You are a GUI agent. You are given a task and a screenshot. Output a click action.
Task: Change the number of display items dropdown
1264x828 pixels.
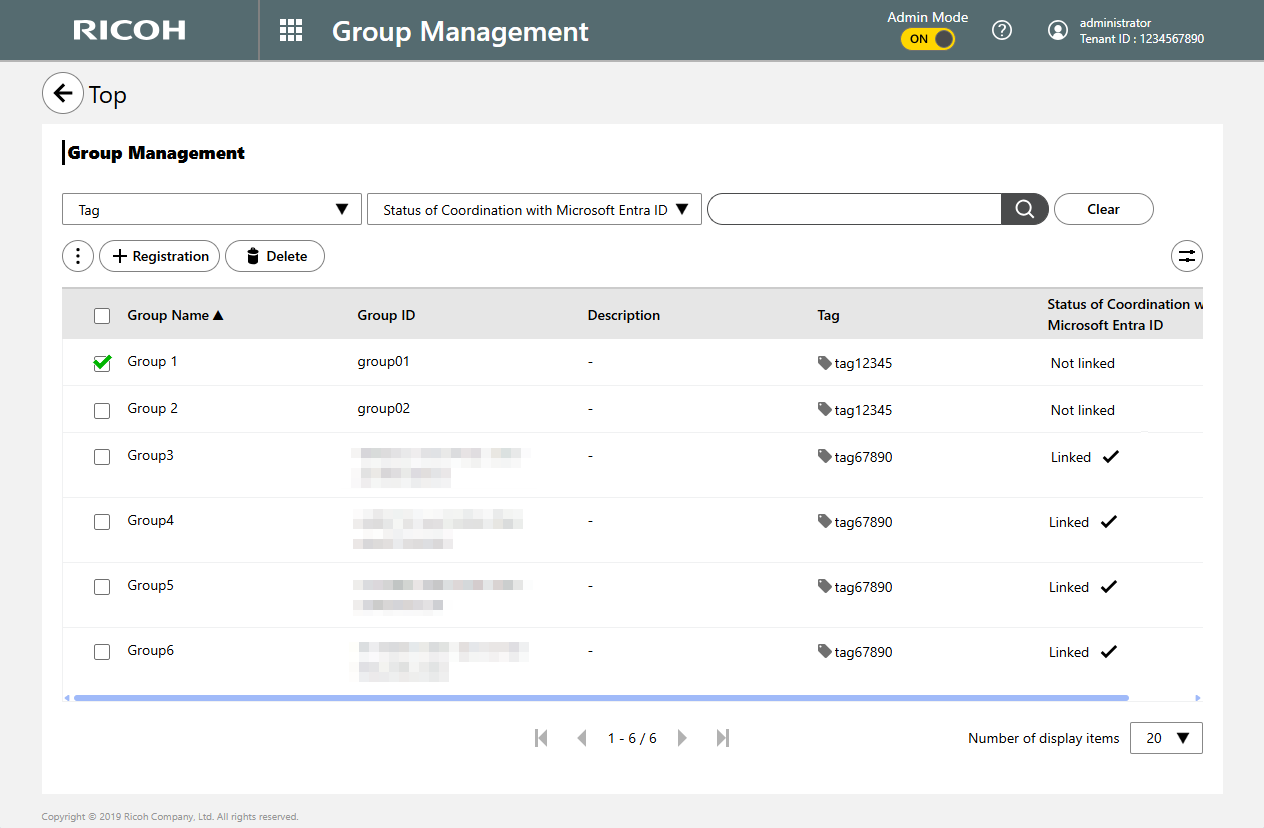pyautogui.click(x=1166, y=738)
